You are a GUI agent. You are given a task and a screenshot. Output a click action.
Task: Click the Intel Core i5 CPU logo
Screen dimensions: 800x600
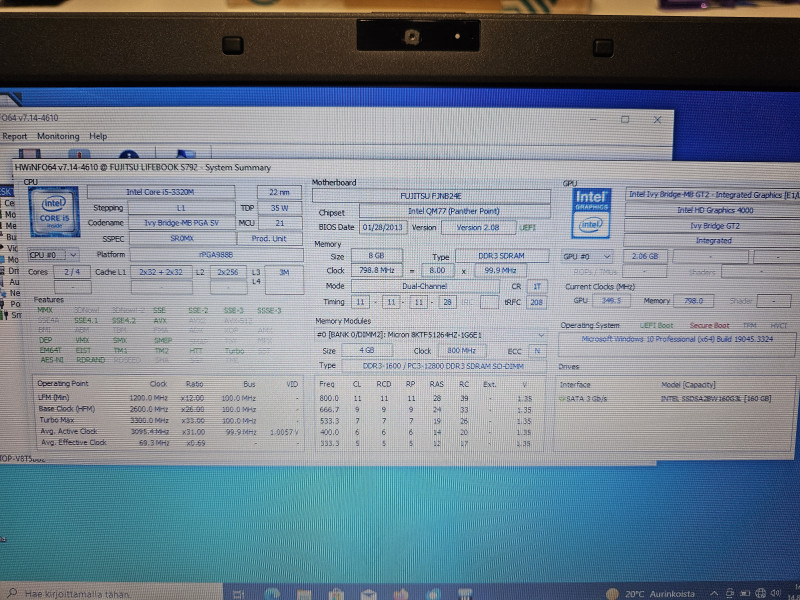[55, 212]
